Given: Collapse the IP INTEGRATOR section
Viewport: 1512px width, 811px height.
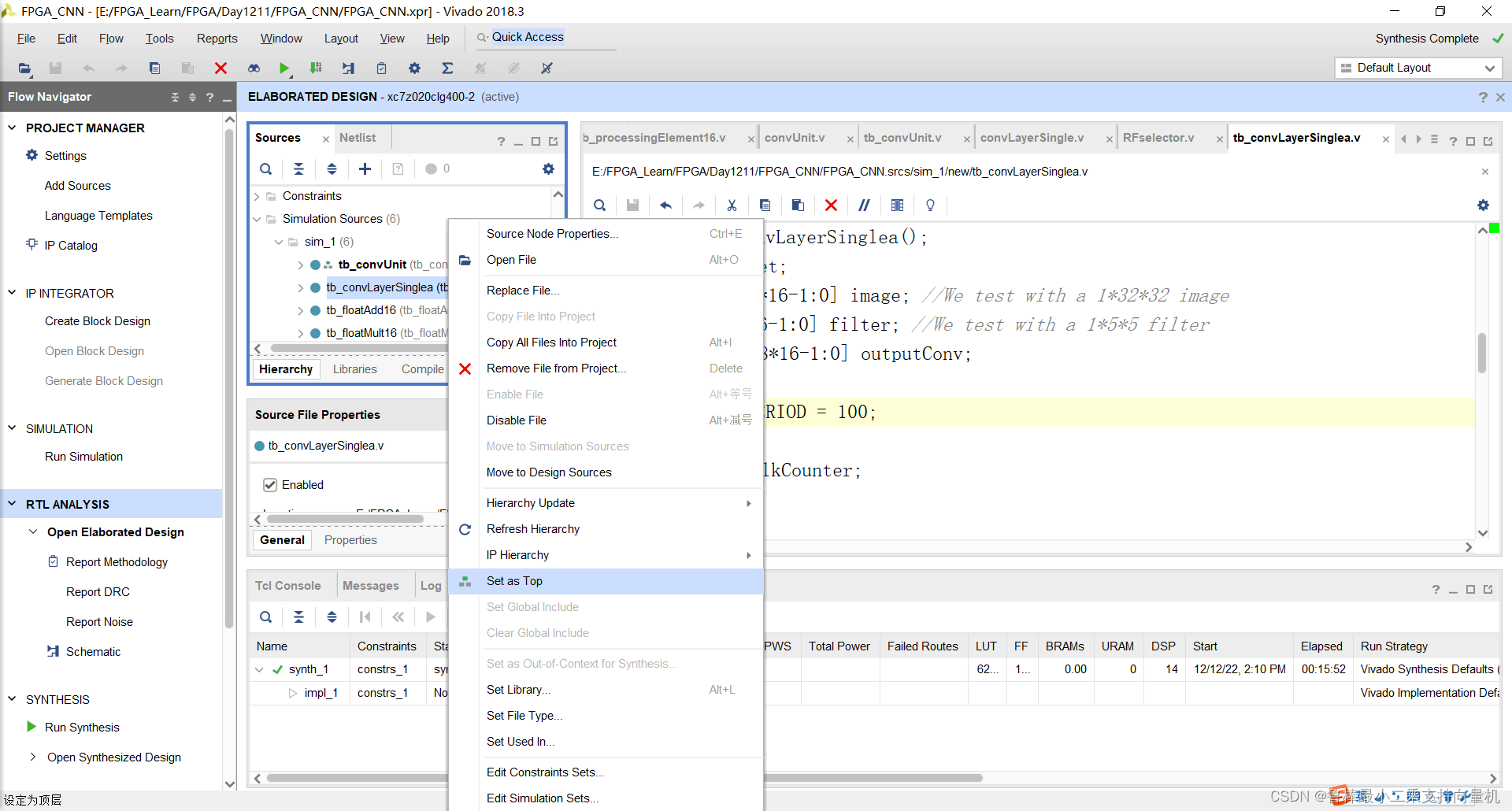Looking at the screenshot, I should pos(12,293).
